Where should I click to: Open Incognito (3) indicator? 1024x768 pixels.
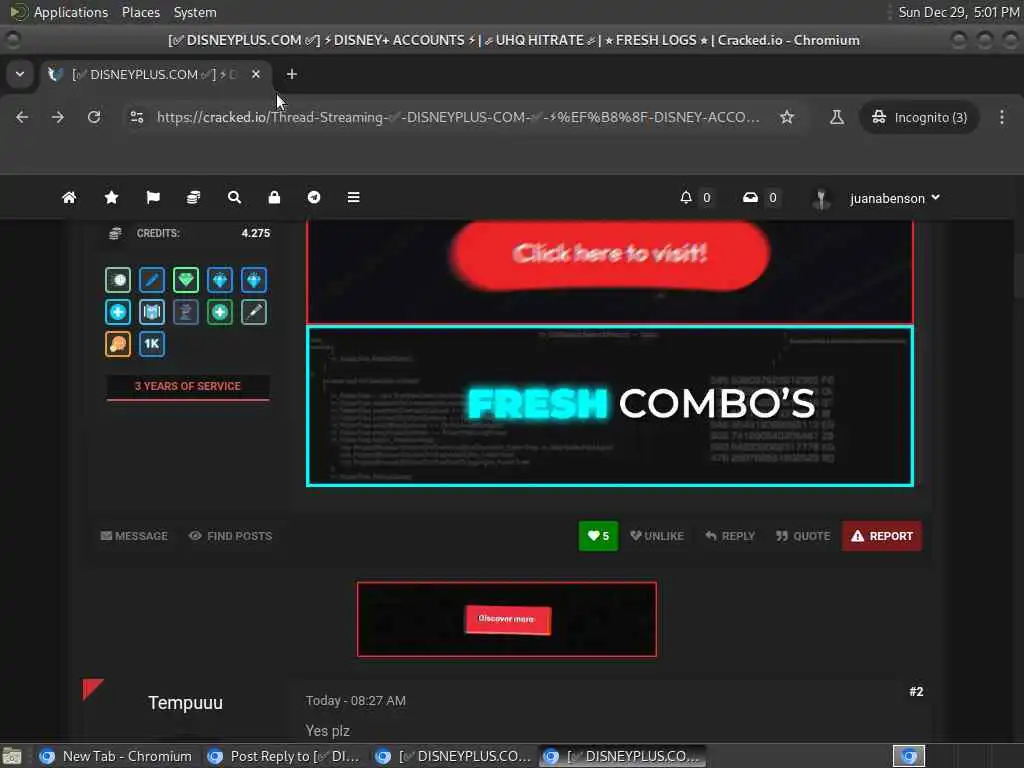(919, 118)
